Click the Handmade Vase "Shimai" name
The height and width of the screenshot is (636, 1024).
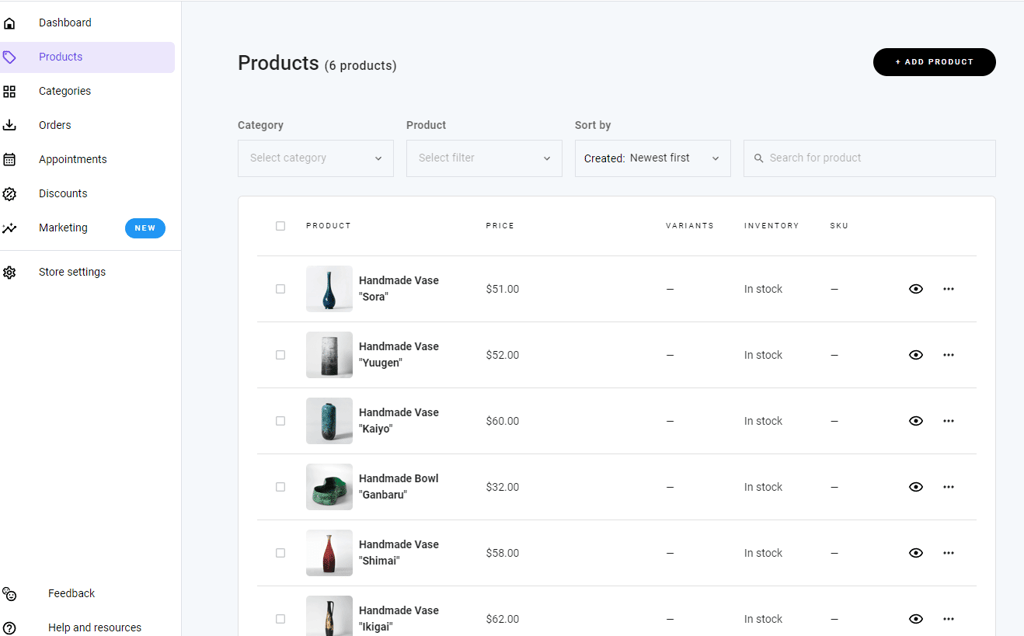398,552
